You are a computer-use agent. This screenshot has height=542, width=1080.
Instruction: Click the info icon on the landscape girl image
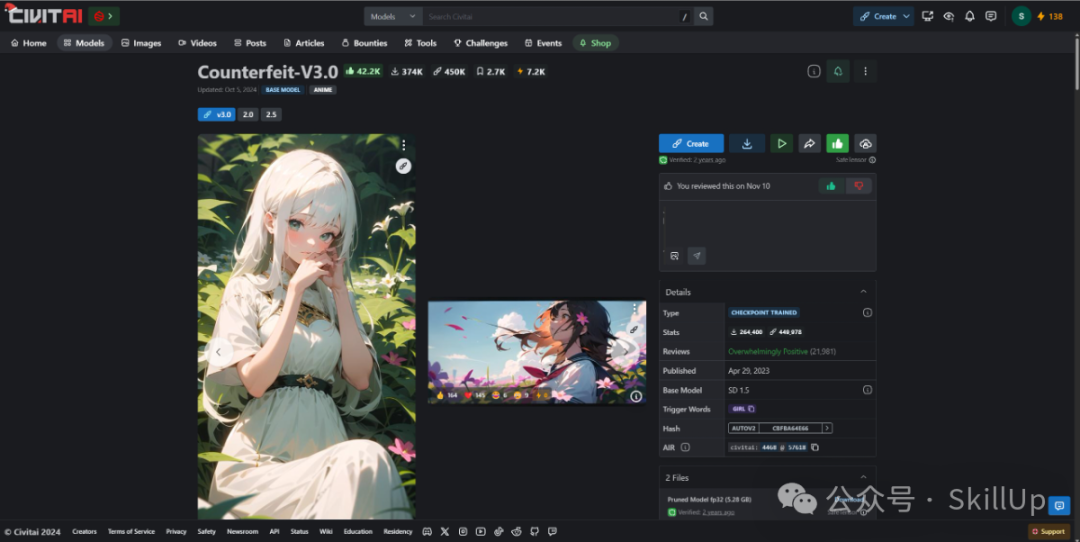[636, 396]
